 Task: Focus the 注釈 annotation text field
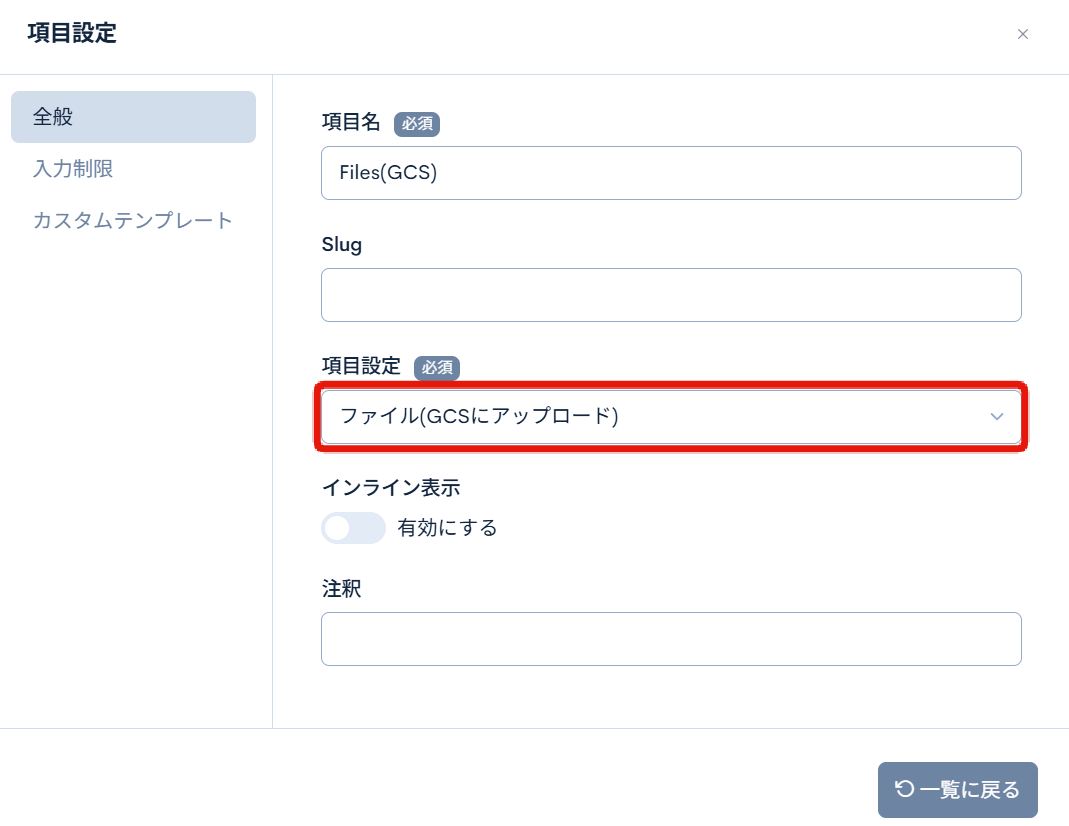point(671,638)
